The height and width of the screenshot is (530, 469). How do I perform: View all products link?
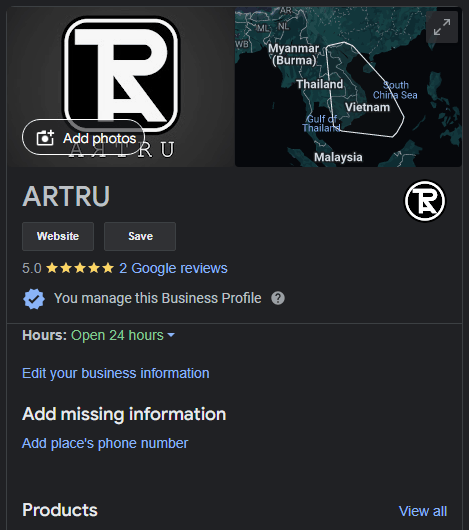click(x=423, y=511)
